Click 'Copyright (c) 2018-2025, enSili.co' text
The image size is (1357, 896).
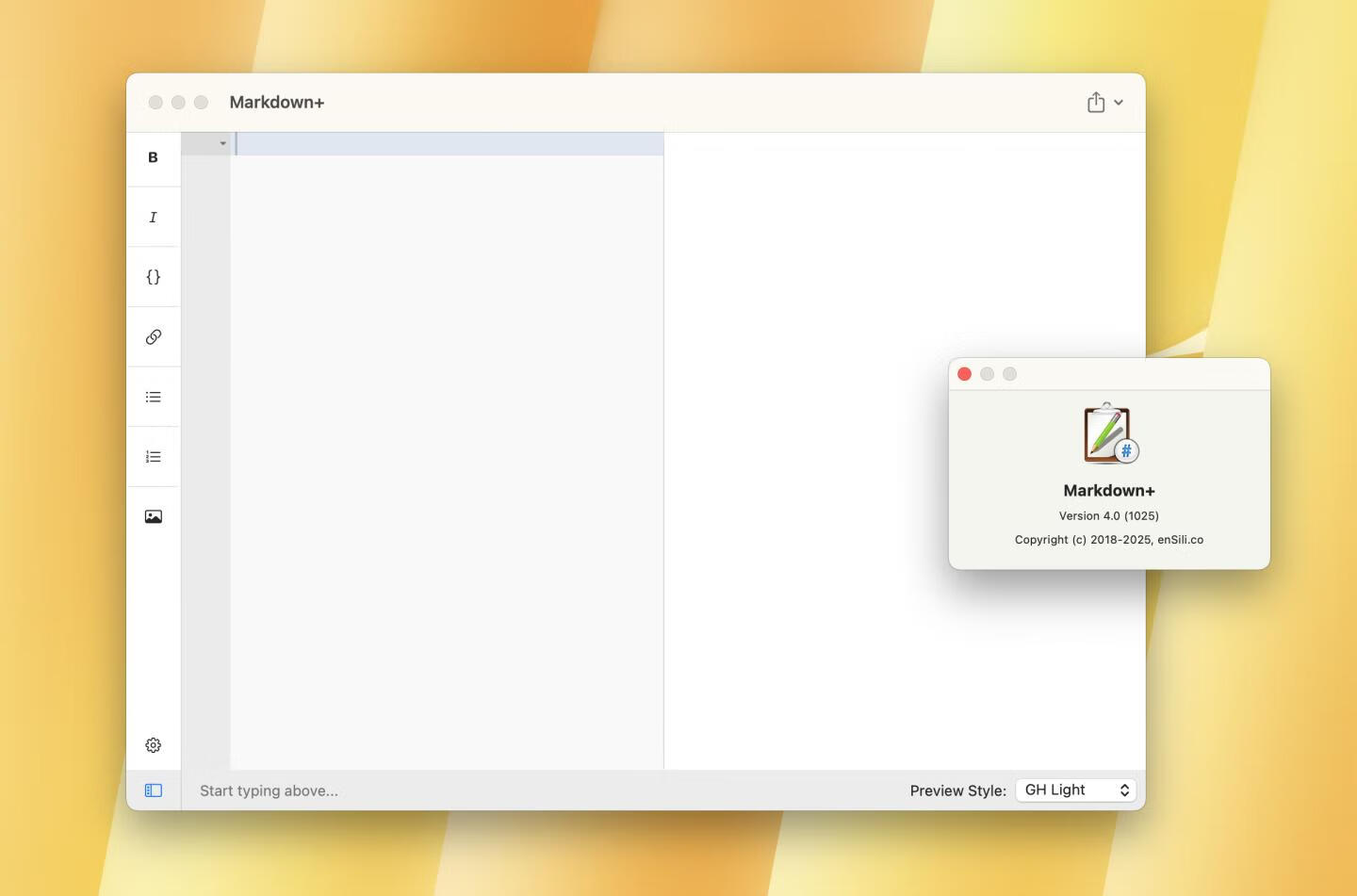point(1108,540)
